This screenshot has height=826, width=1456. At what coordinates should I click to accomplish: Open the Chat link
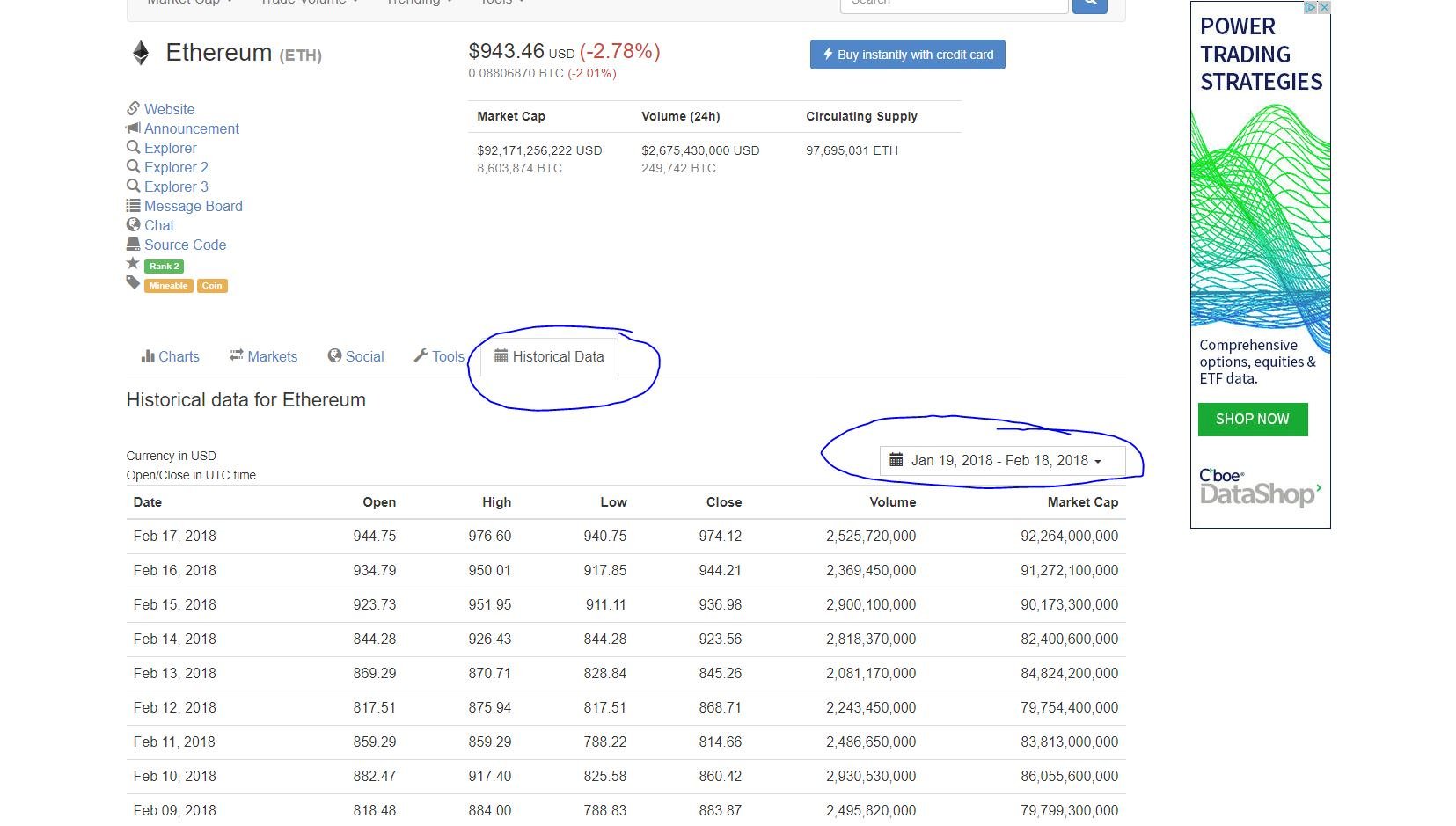coord(159,225)
